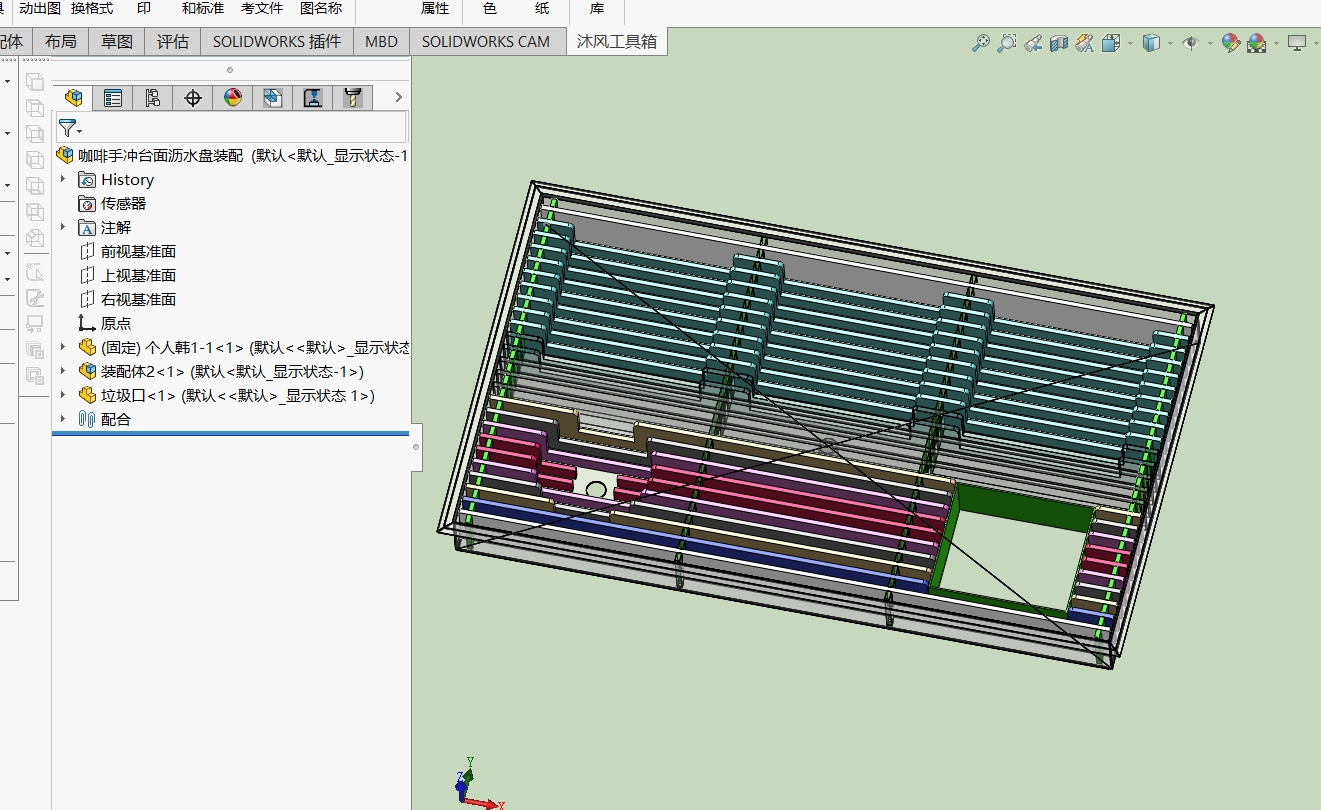Collapse the FeatureManager panel with its edge handle
Screen dimensions: 1321x810
click(x=416, y=447)
